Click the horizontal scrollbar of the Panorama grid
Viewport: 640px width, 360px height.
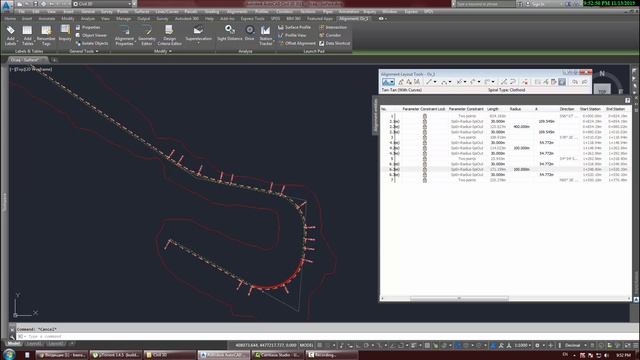(x=459, y=298)
